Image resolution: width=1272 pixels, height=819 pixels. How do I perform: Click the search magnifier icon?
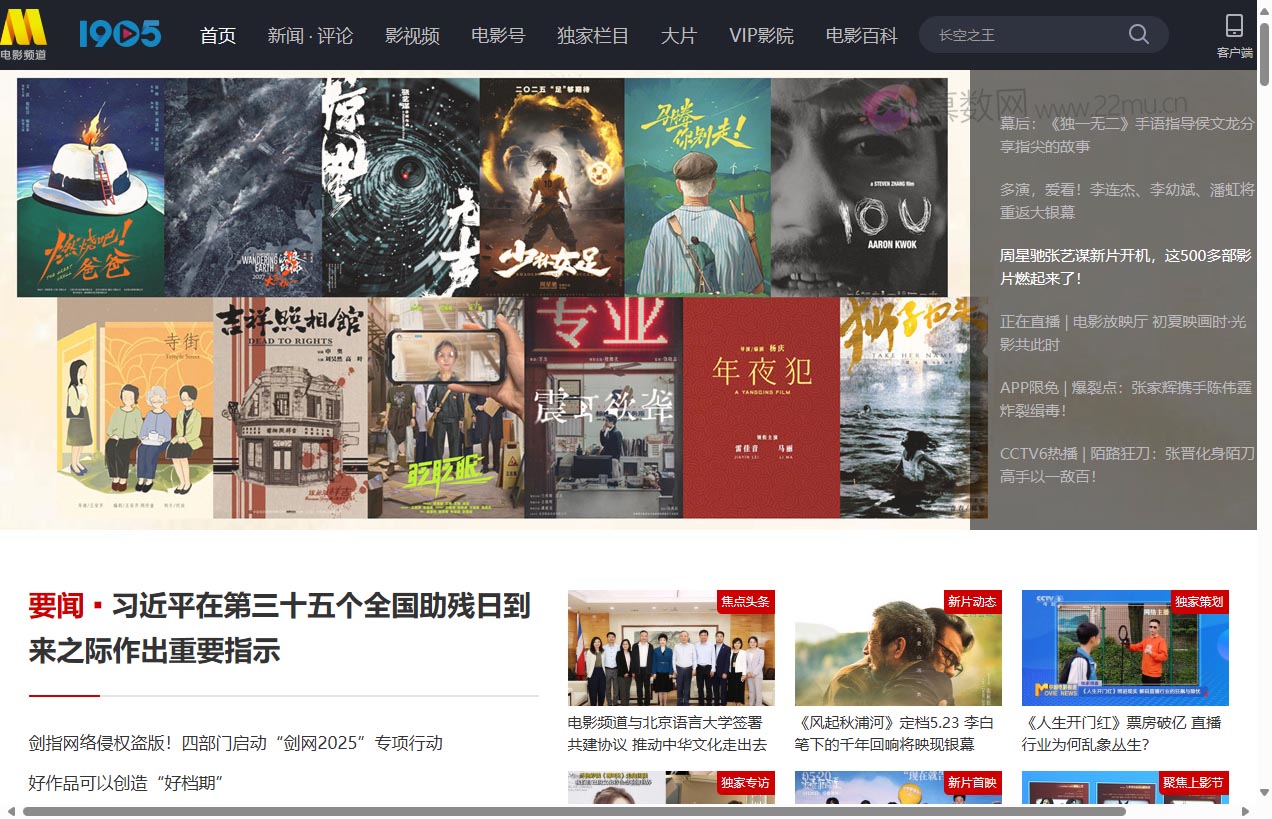pyautogui.click(x=1138, y=33)
